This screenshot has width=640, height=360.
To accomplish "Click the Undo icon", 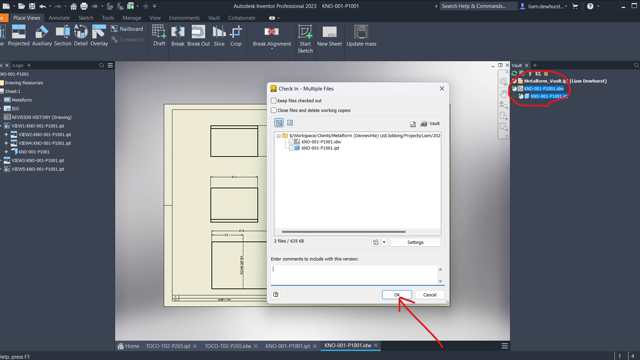I will coord(42,6).
